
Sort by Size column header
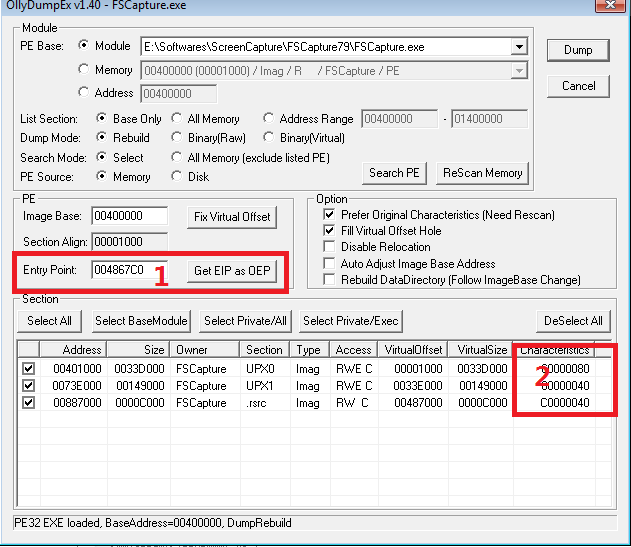point(138,349)
